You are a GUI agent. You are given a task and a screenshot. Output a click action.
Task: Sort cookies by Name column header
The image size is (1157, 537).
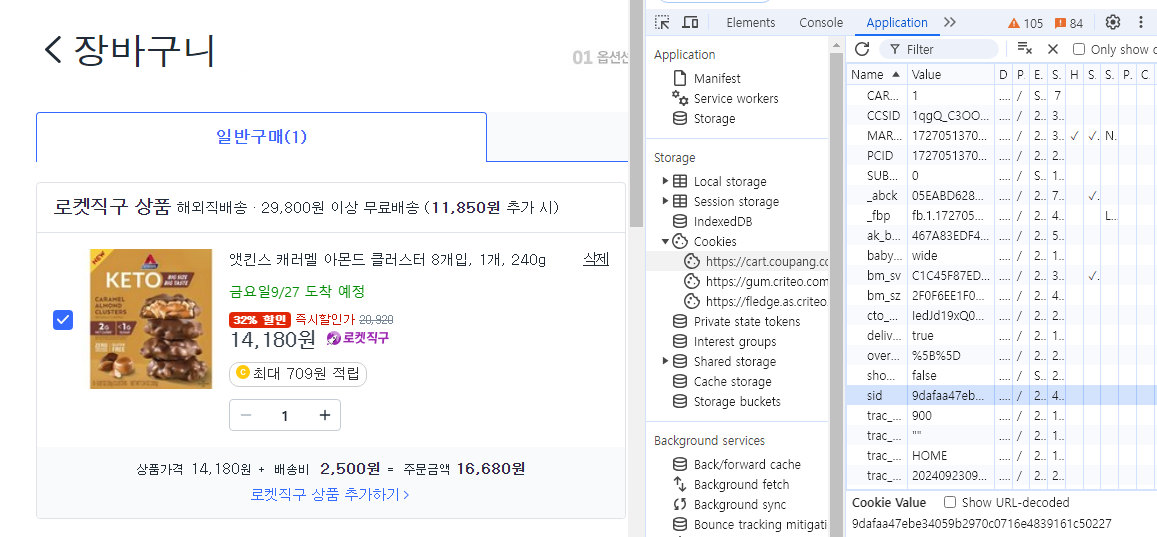[x=877, y=75]
